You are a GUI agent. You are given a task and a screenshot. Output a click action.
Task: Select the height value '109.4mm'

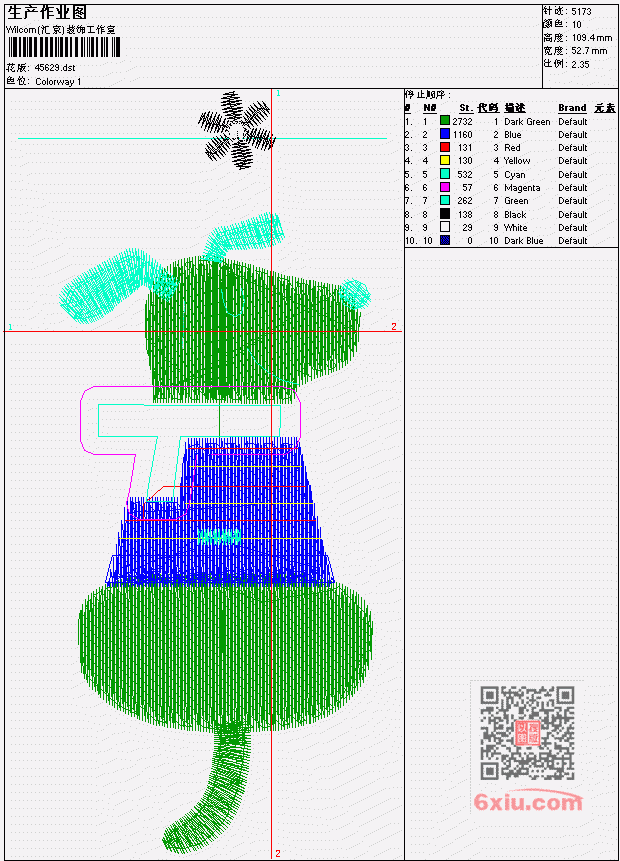(x=592, y=38)
